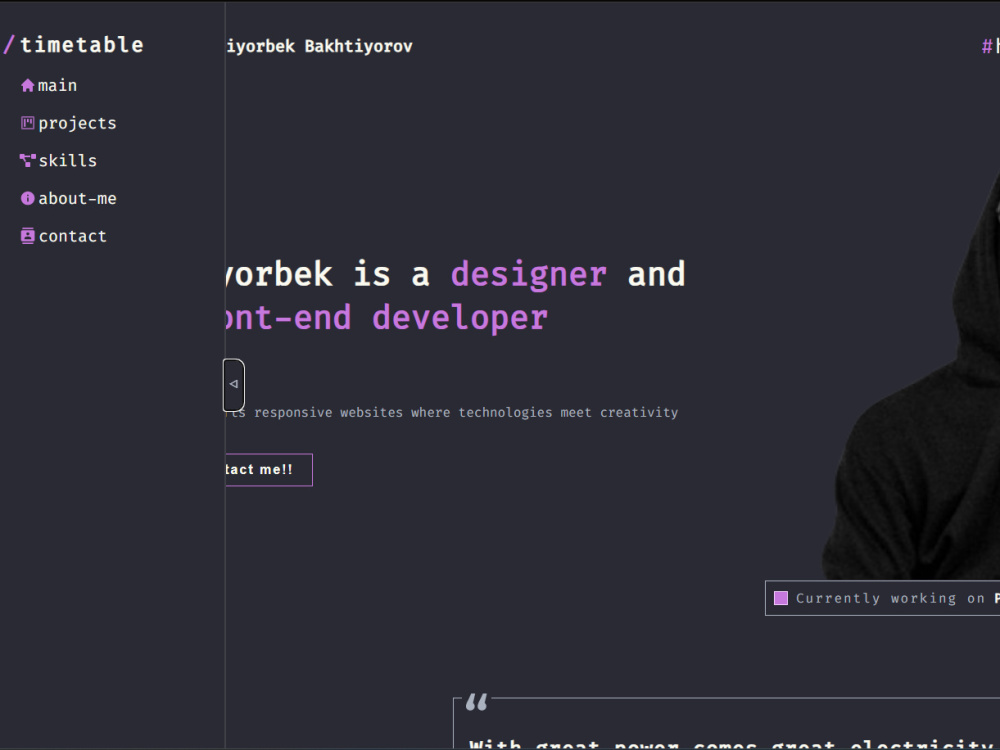
Task: Collapse the sidebar with the arrow handle
Action: (233, 385)
